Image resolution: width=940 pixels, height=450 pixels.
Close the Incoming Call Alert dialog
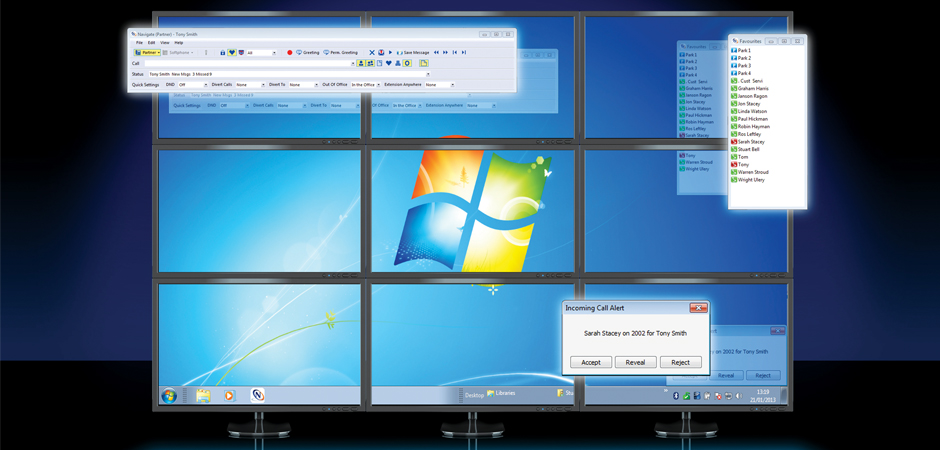coord(698,307)
